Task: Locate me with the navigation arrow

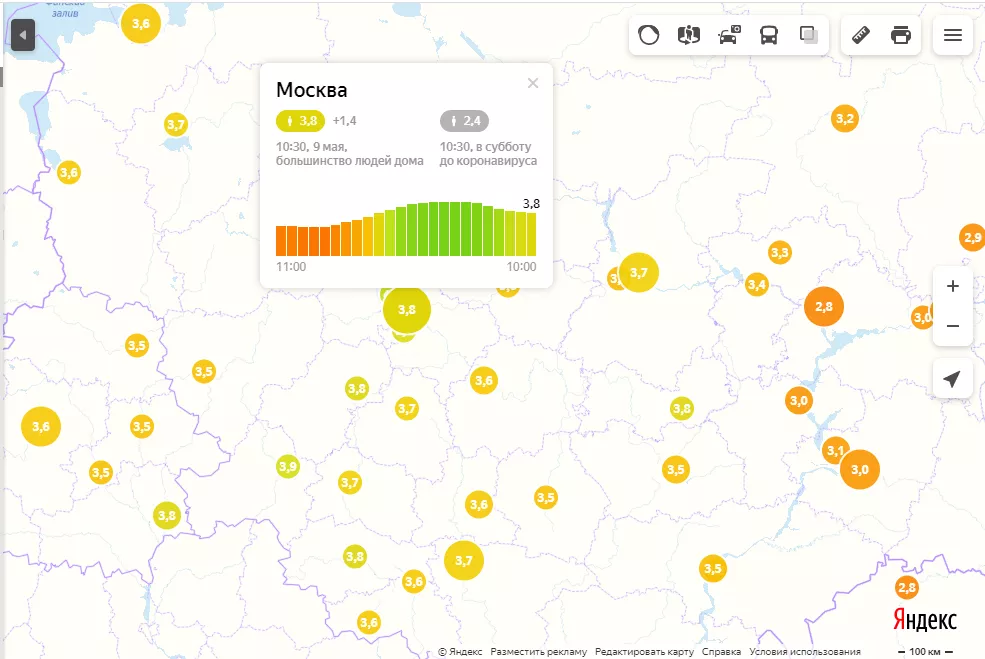Action: pyautogui.click(x=953, y=379)
